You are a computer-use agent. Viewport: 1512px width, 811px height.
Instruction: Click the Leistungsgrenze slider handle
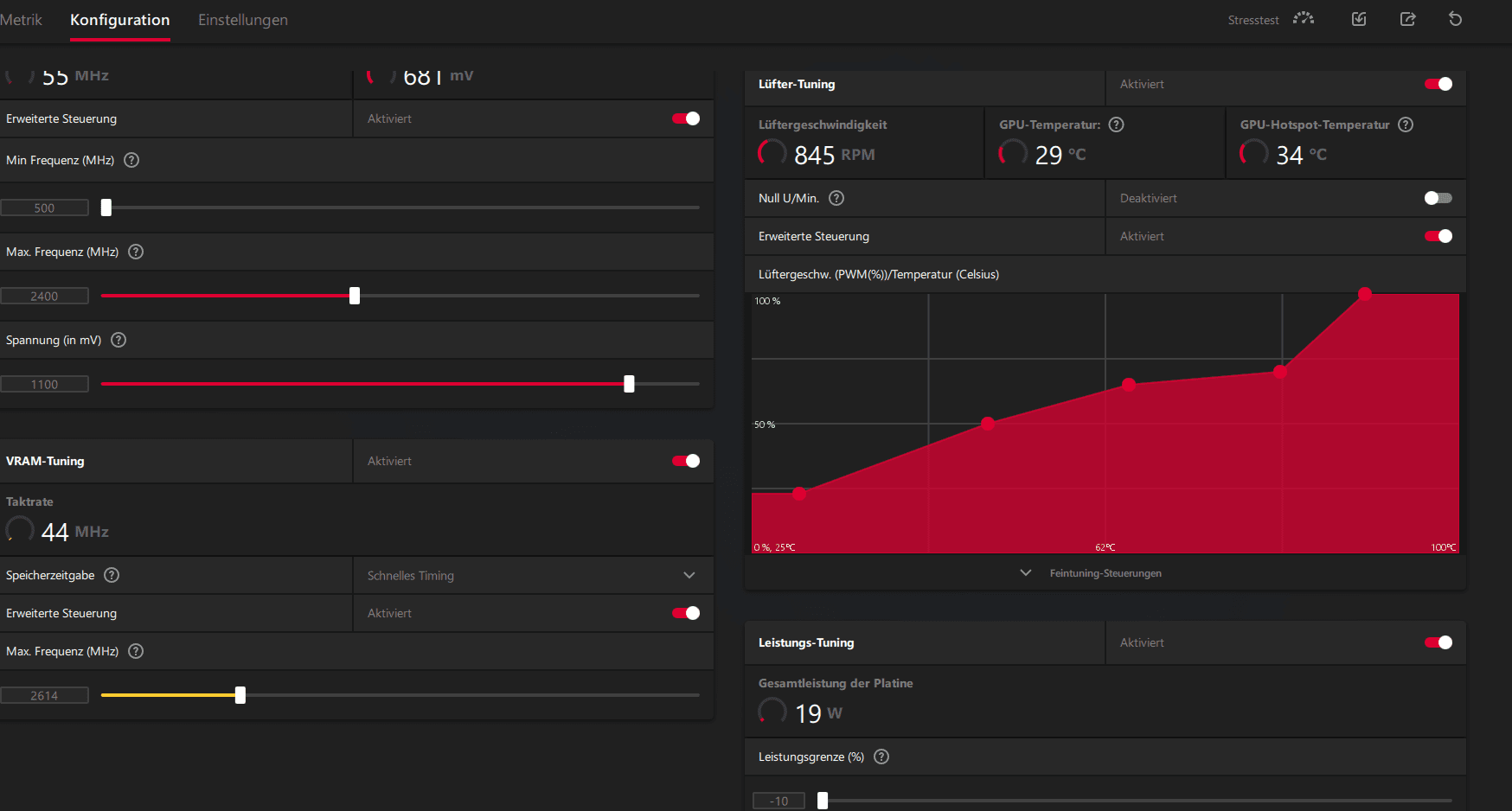pos(823,801)
